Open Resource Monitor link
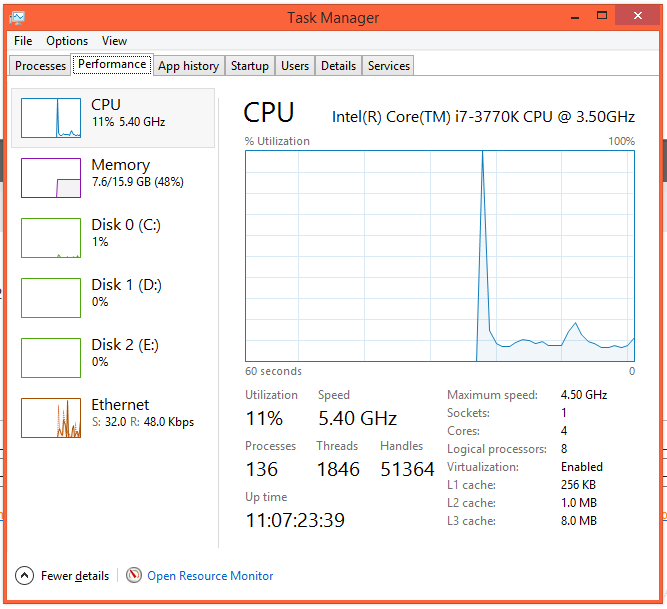 pos(210,576)
